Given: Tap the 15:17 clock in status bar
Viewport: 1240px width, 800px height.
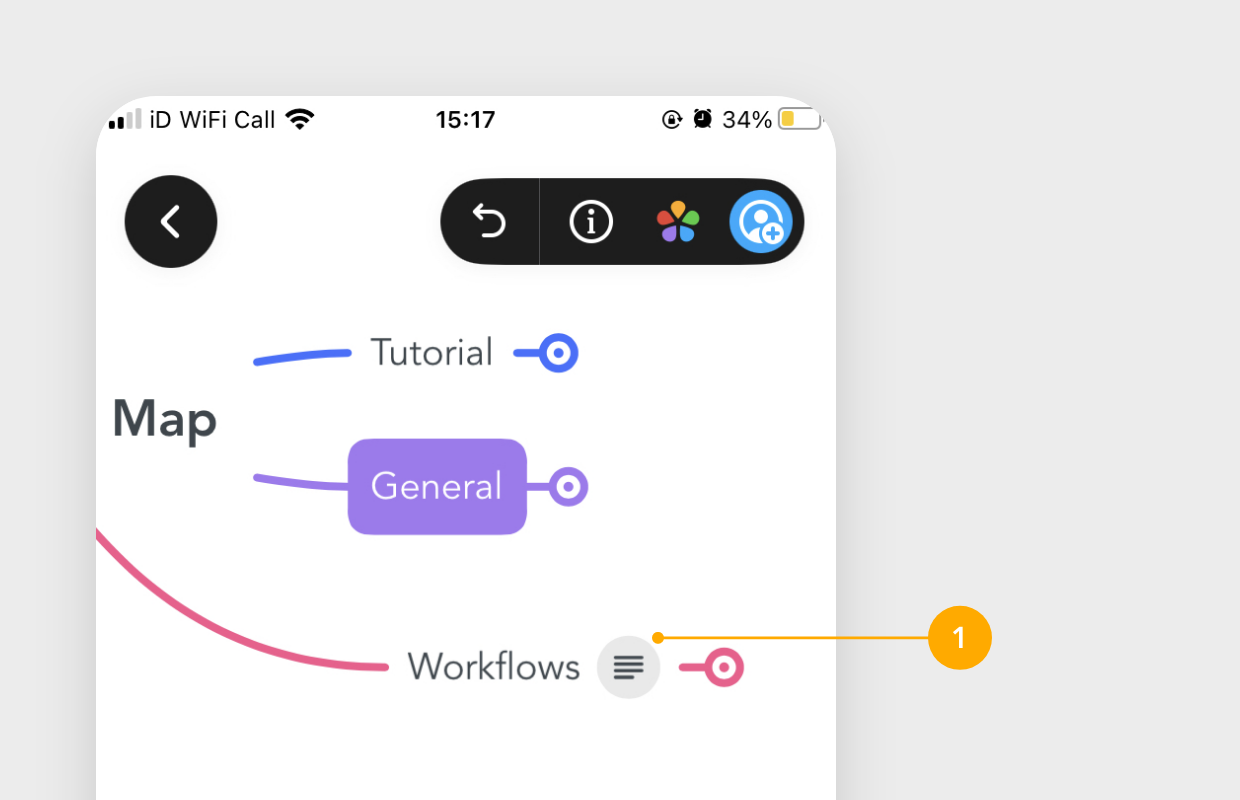Looking at the screenshot, I should click(466, 120).
